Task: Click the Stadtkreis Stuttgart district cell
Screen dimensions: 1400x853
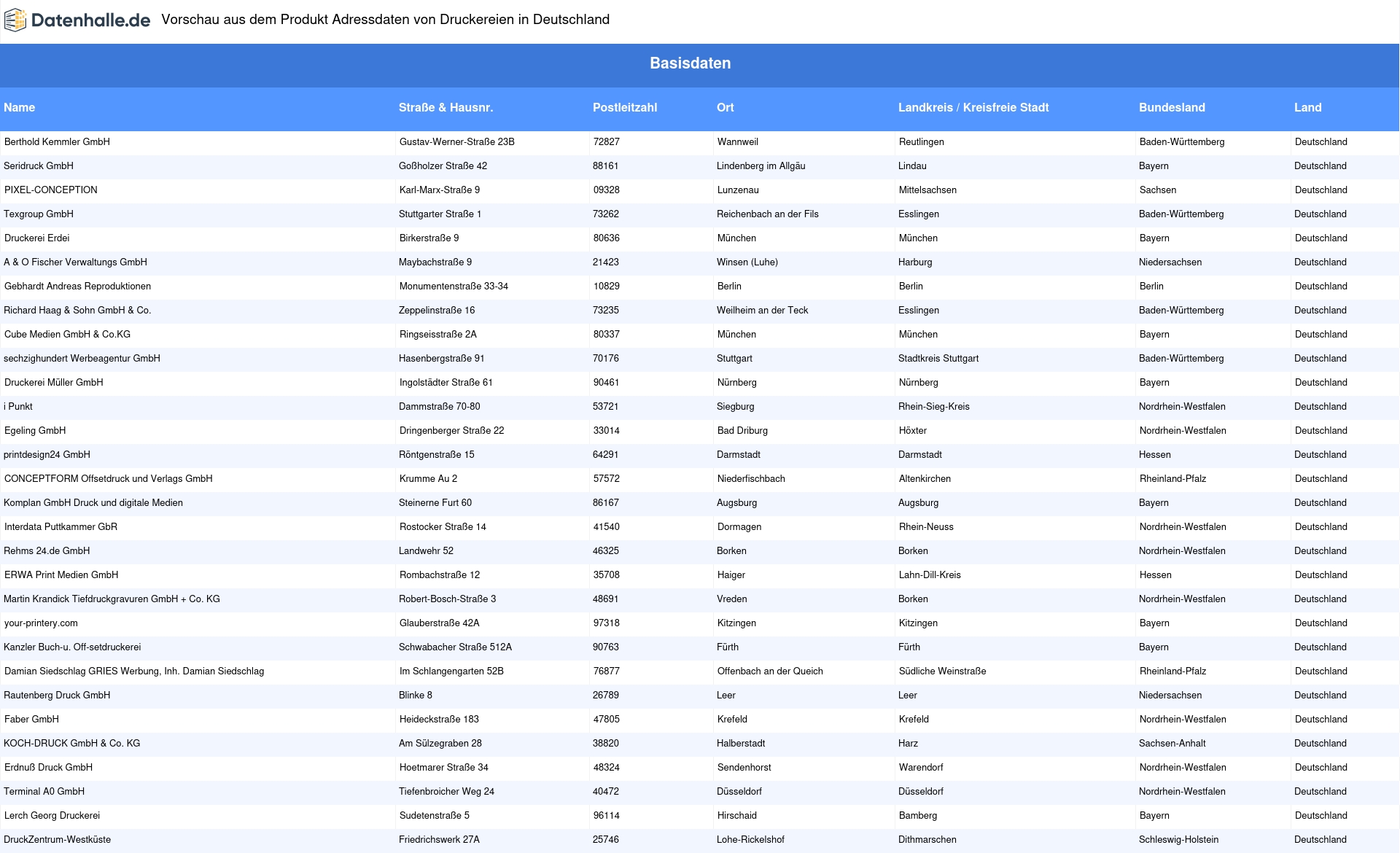Action: (x=938, y=359)
